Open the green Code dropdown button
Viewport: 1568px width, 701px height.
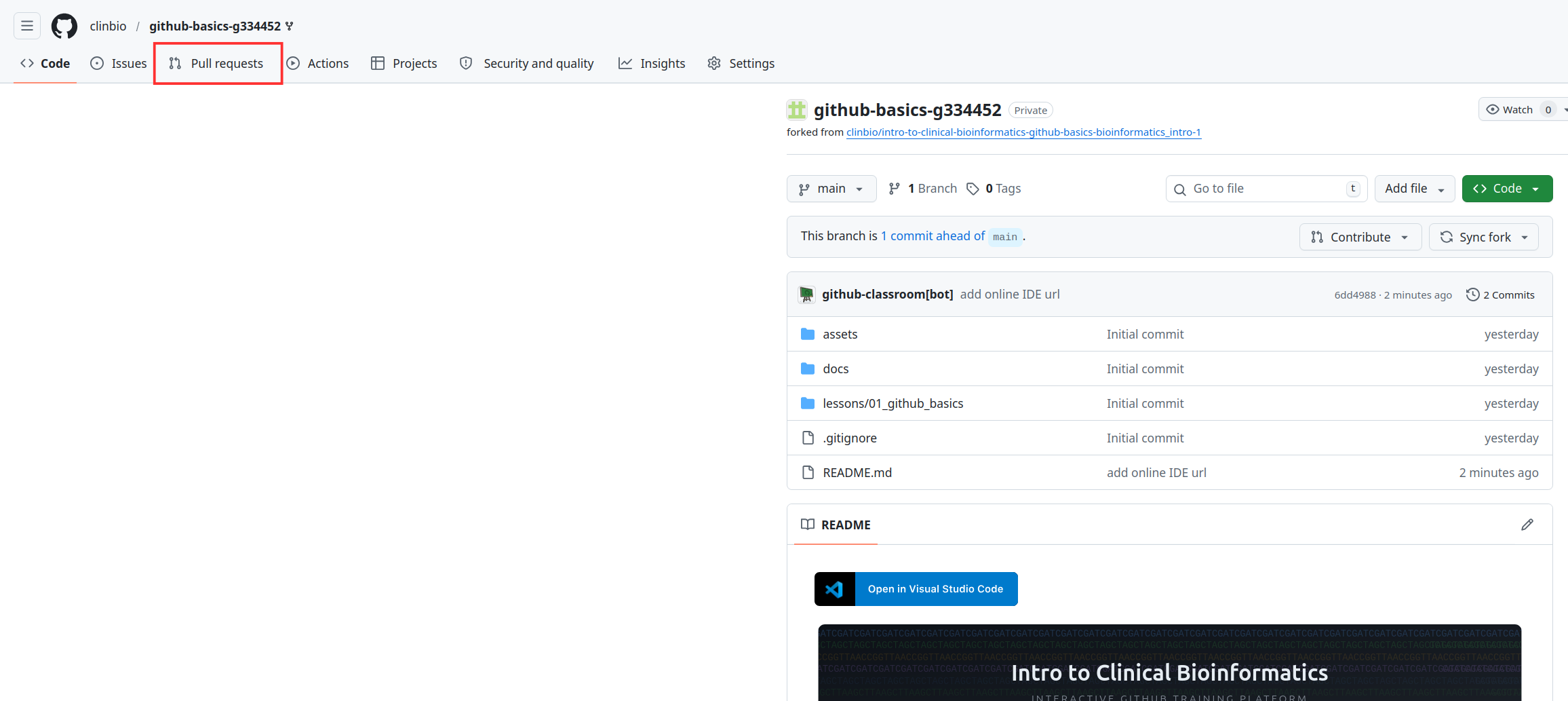tap(1507, 189)
